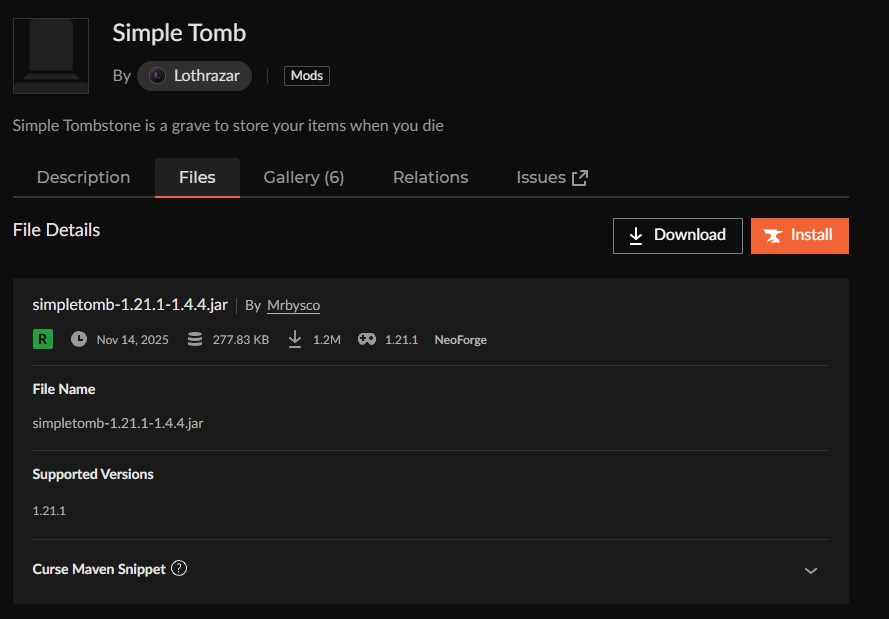Click the Download button
The height and width of the screenshot is (619, 889).
click(x=677, y=235)
